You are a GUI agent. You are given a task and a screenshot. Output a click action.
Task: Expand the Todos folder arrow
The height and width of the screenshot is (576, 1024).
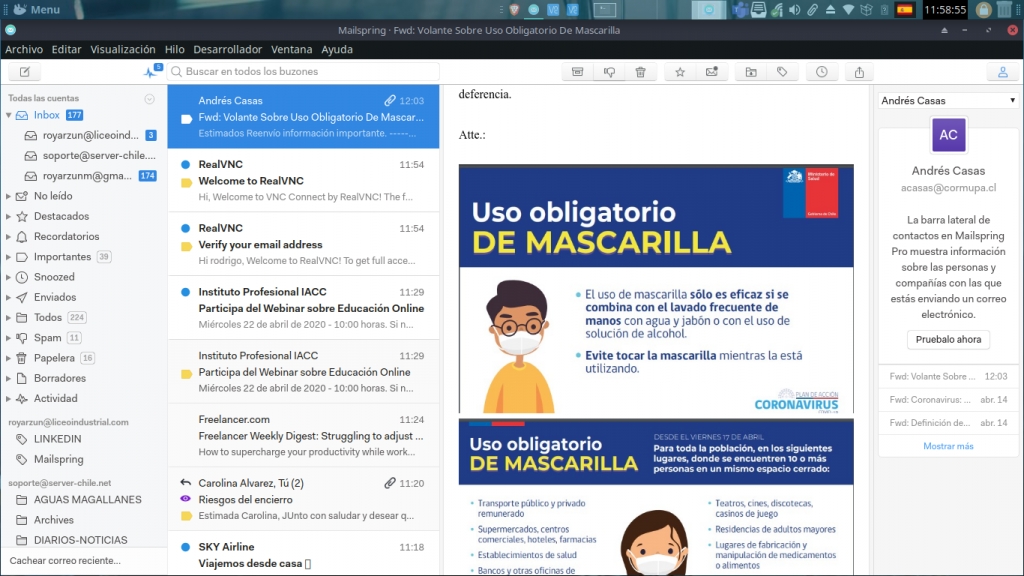8,317
